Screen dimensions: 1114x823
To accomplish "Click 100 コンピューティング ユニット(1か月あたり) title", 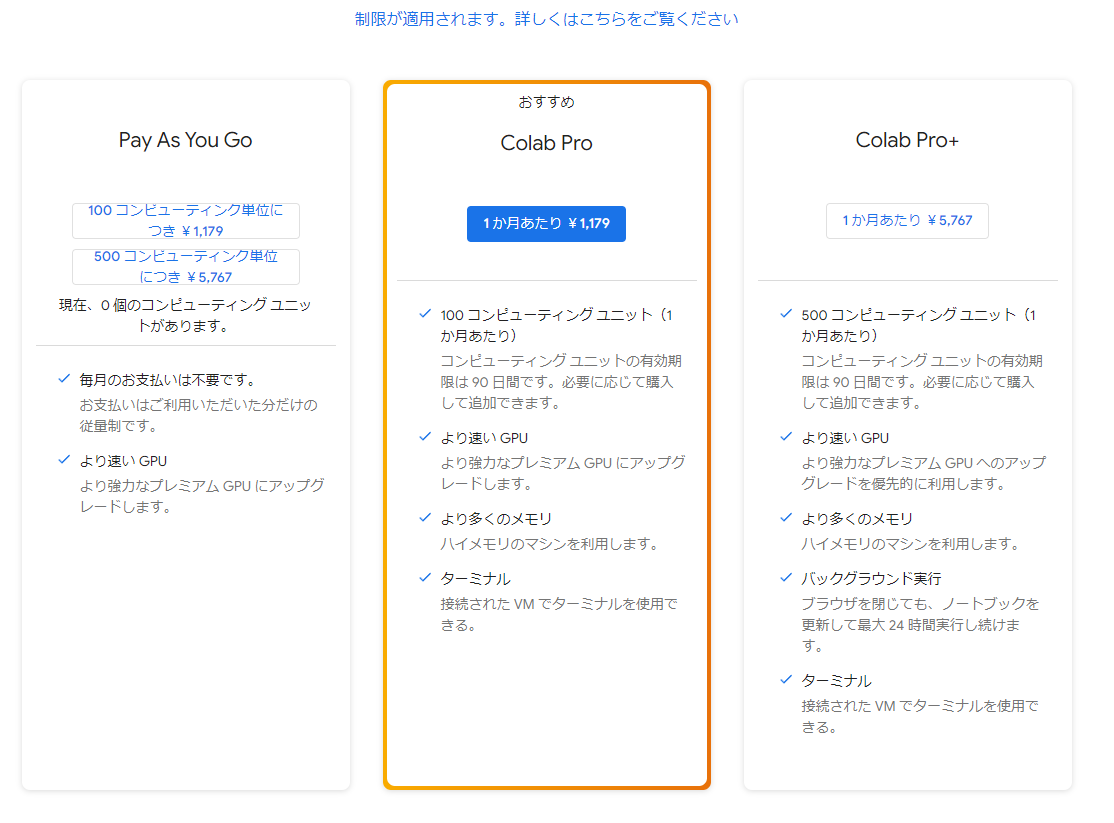I will pyautogui.click(x=556, y=325).
